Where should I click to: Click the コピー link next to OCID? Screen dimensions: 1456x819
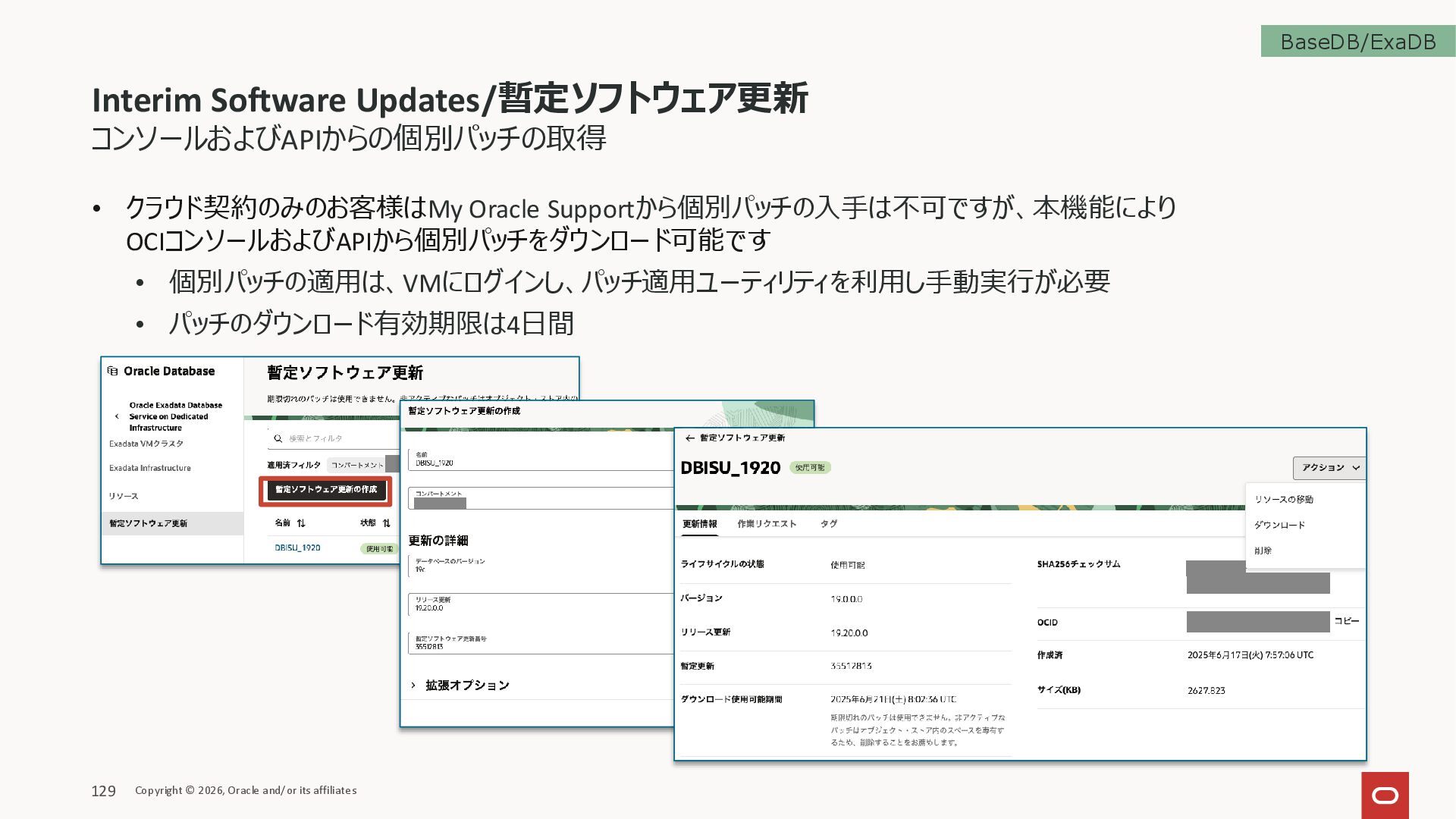(x=1347, y=621)
